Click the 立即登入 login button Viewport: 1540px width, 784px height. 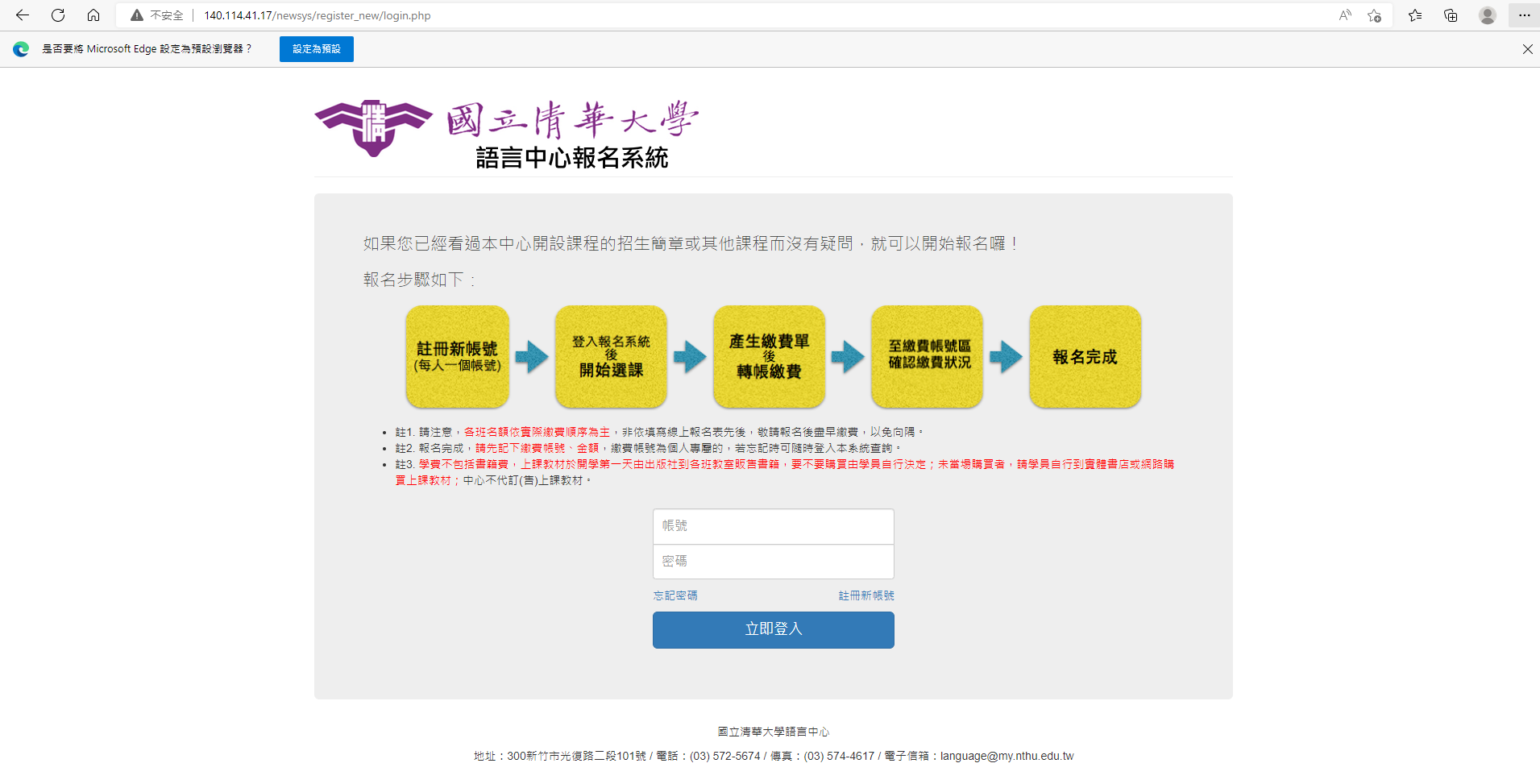point(774,629)
